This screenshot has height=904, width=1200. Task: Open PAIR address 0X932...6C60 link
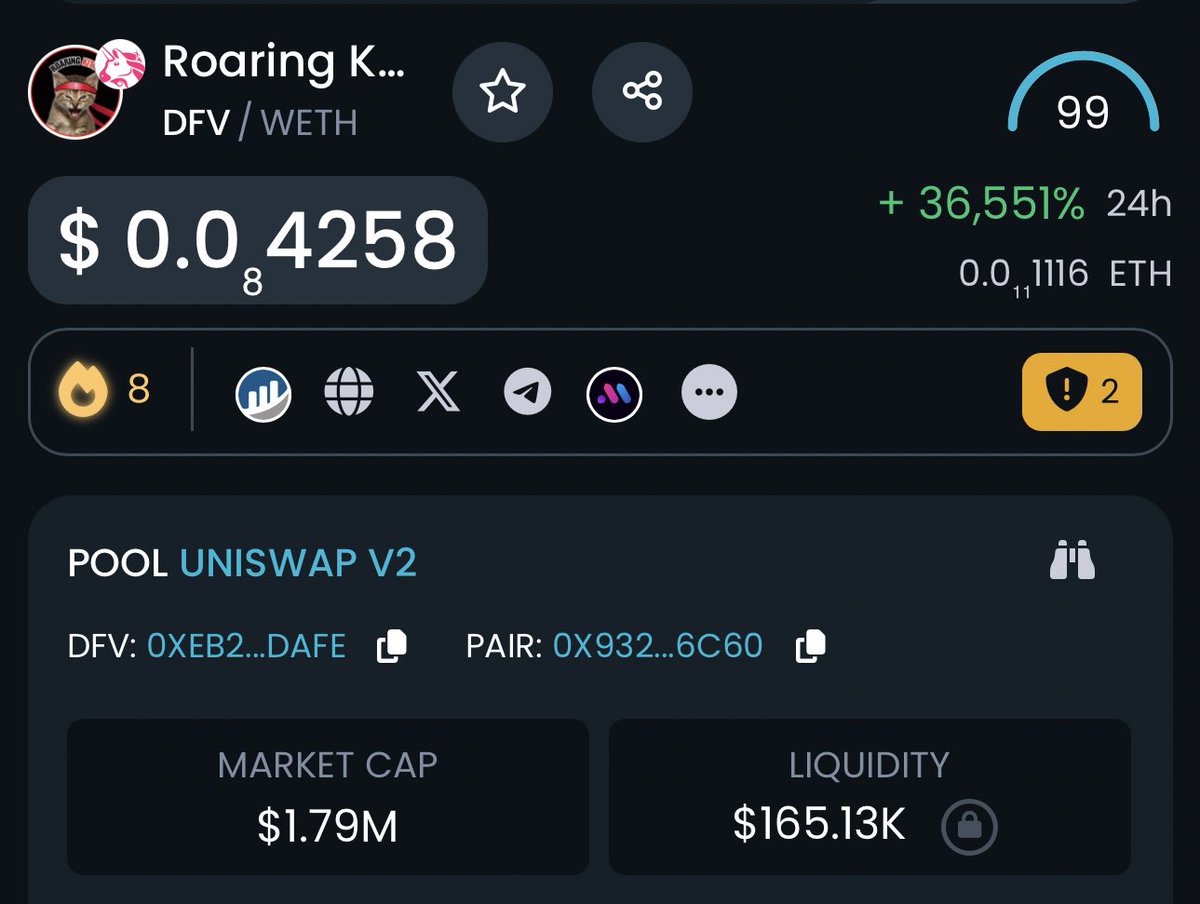(657, 646)
